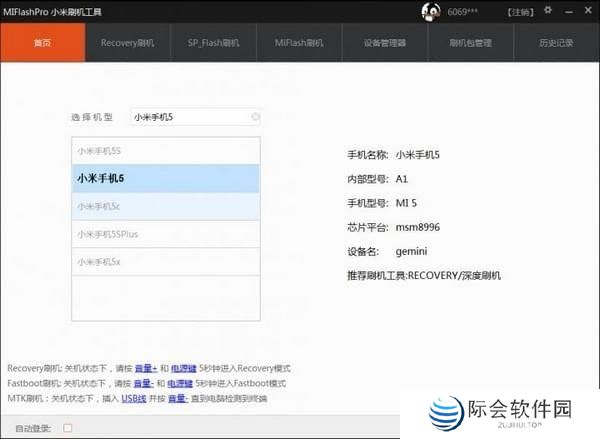Click 音量+ link in Recovery hint

pos(146,368)
